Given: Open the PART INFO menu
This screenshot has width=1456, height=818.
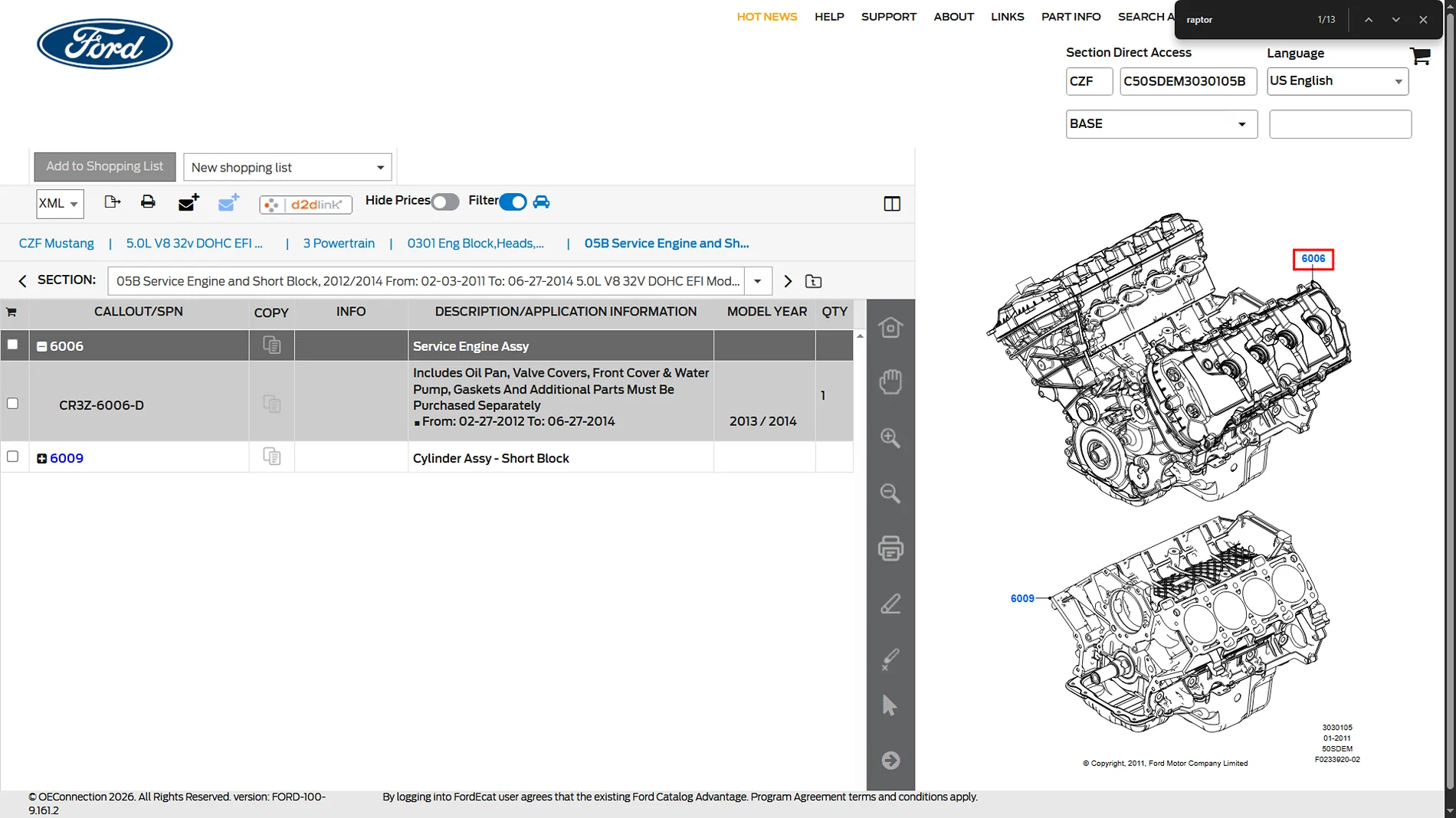Looking at the screenshot, I should [1071, 17].
